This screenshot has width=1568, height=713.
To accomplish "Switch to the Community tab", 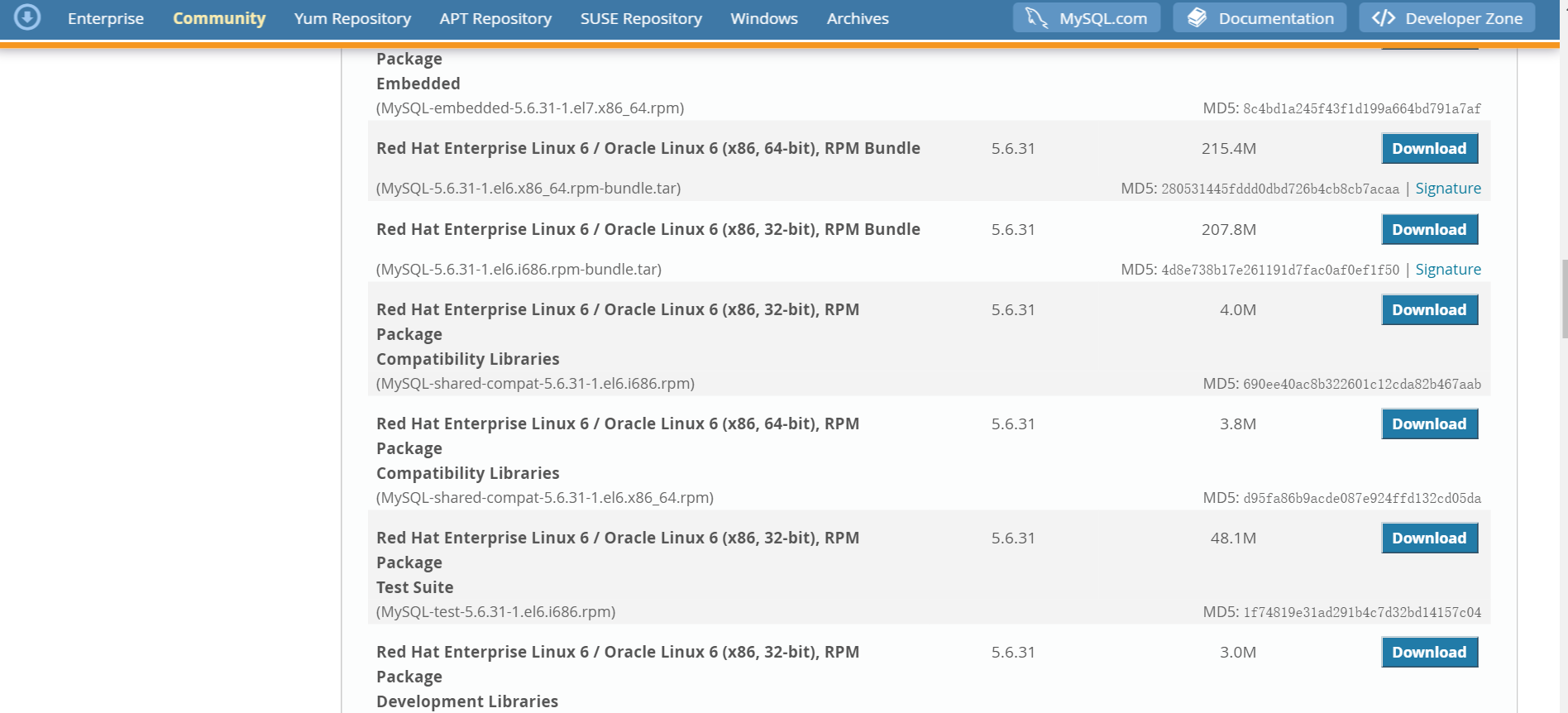I will (219, 18).
